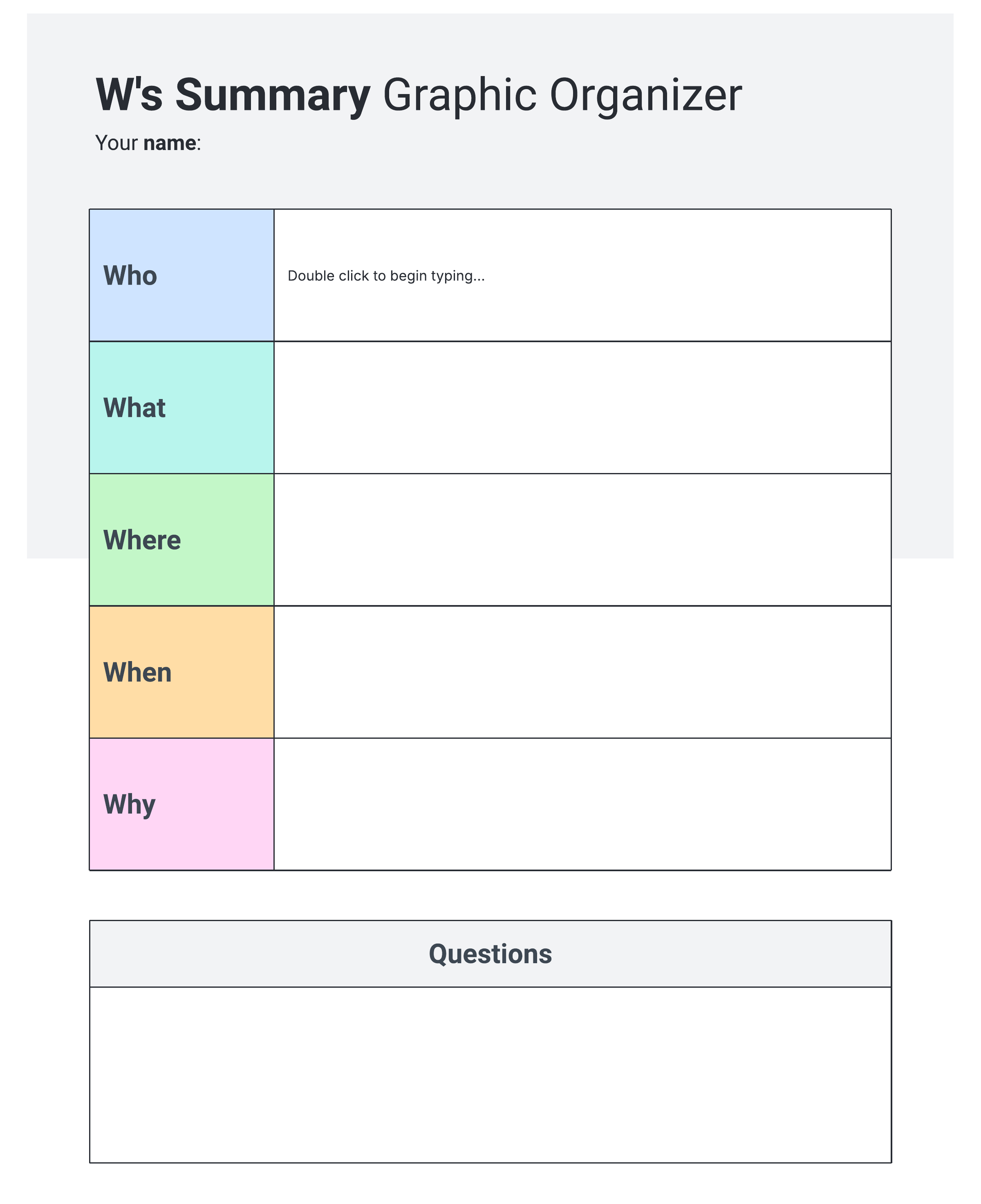Select the blank answer cell beside Where
981x1204 pixels.
582,540
